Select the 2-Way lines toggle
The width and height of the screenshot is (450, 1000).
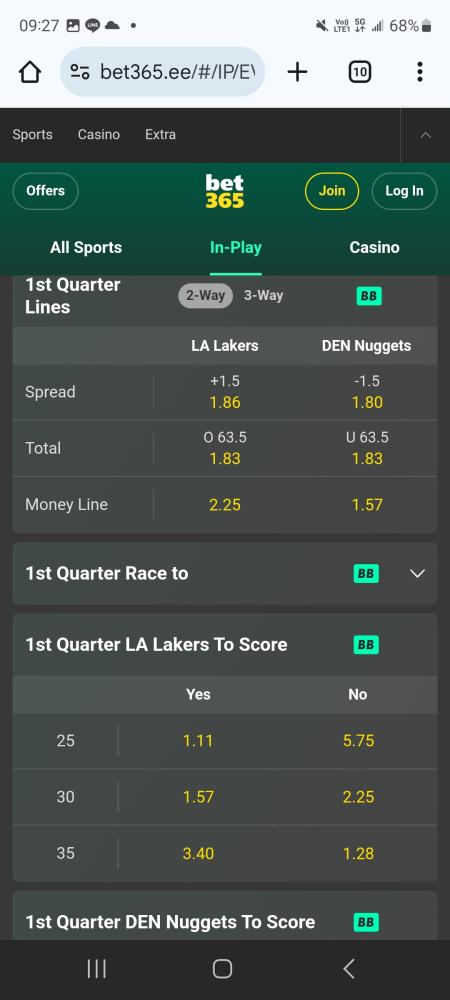(205, 296)
